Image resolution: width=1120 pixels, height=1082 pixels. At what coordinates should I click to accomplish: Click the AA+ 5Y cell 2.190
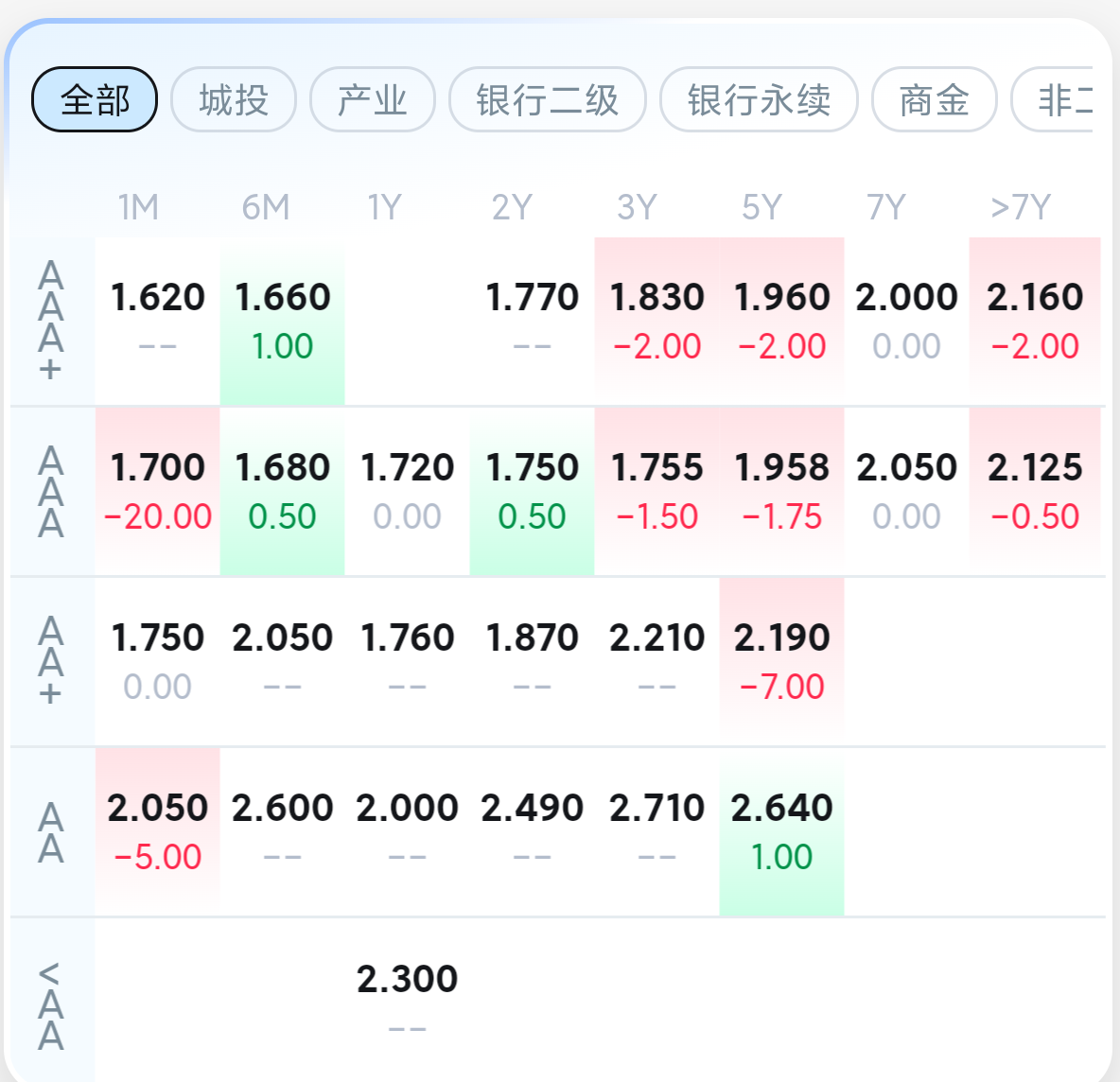(781, 661)
